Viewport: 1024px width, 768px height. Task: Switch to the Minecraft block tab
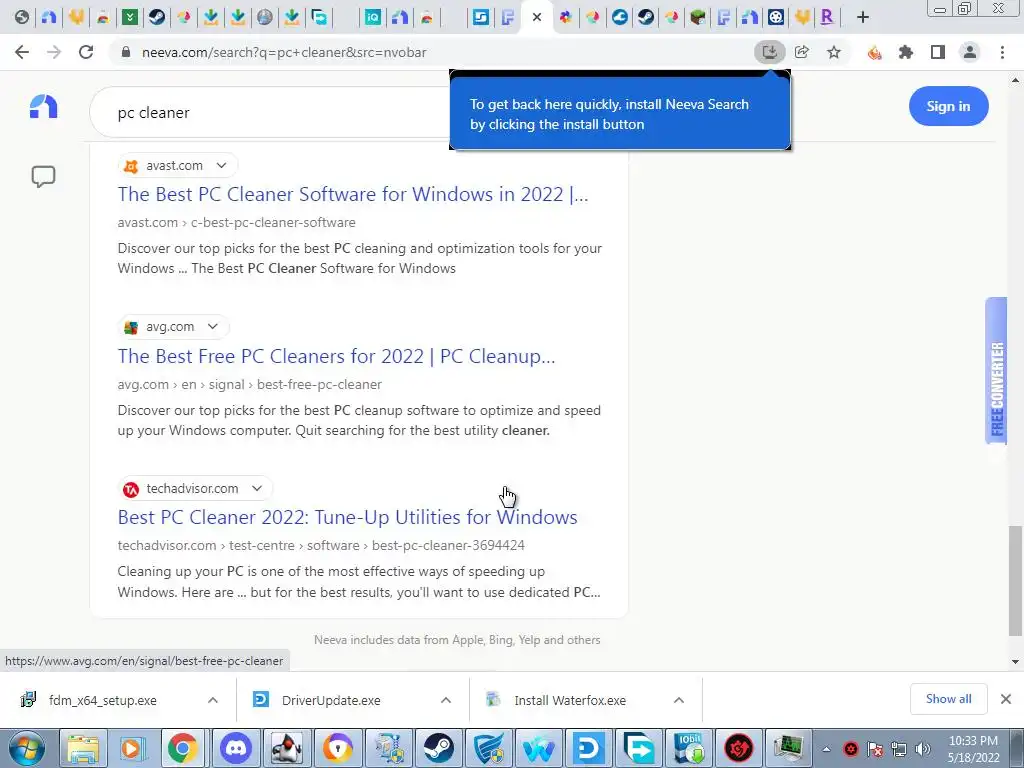point(698,18)
